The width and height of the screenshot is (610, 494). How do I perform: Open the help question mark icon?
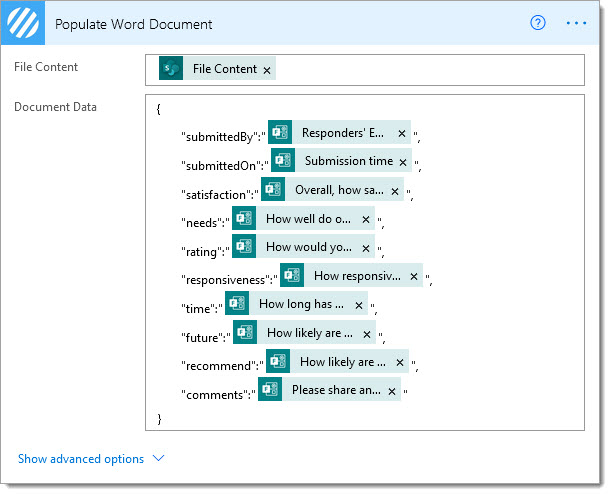[538, 23]
